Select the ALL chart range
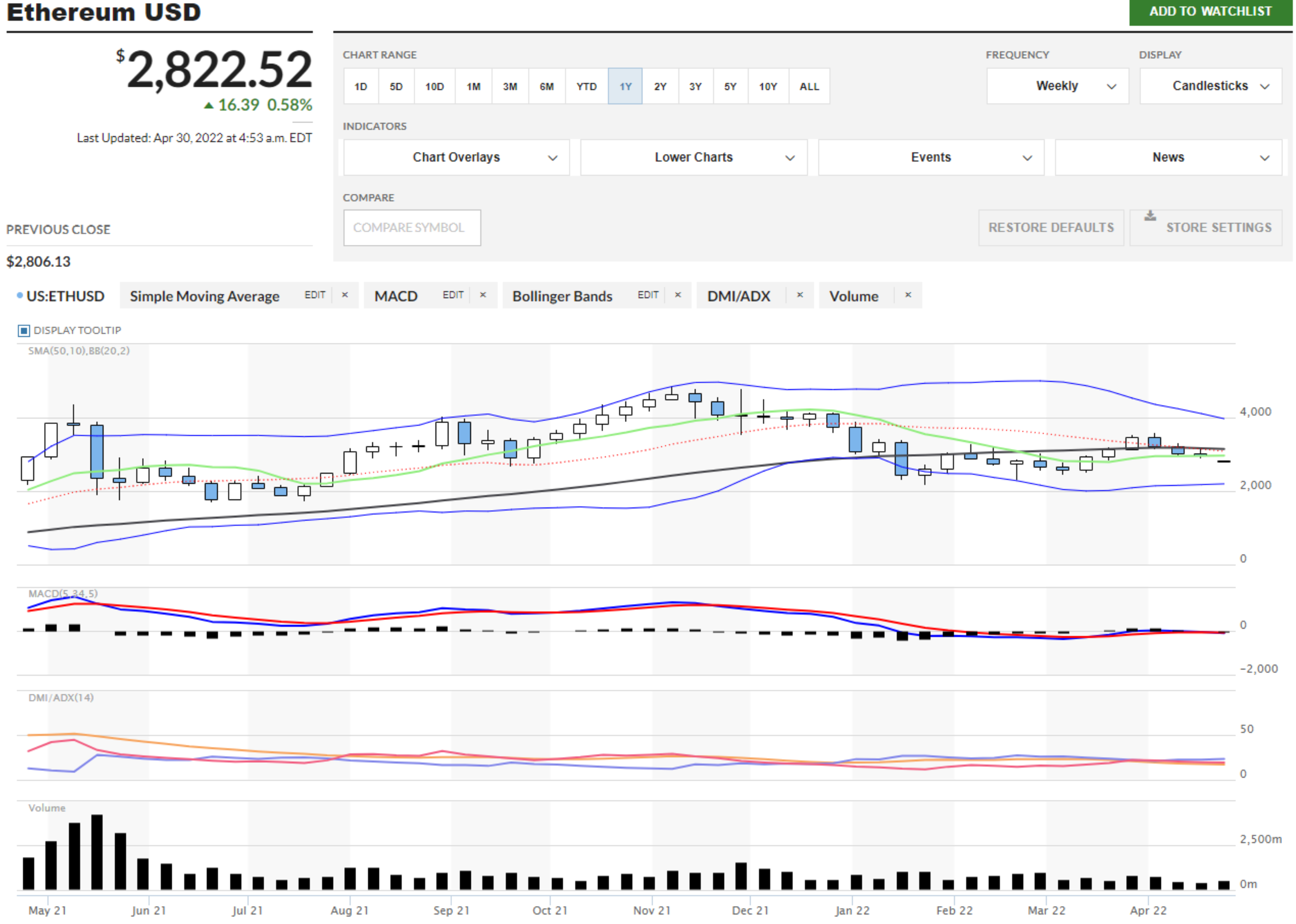1296x924 pixels. point(810,87)
